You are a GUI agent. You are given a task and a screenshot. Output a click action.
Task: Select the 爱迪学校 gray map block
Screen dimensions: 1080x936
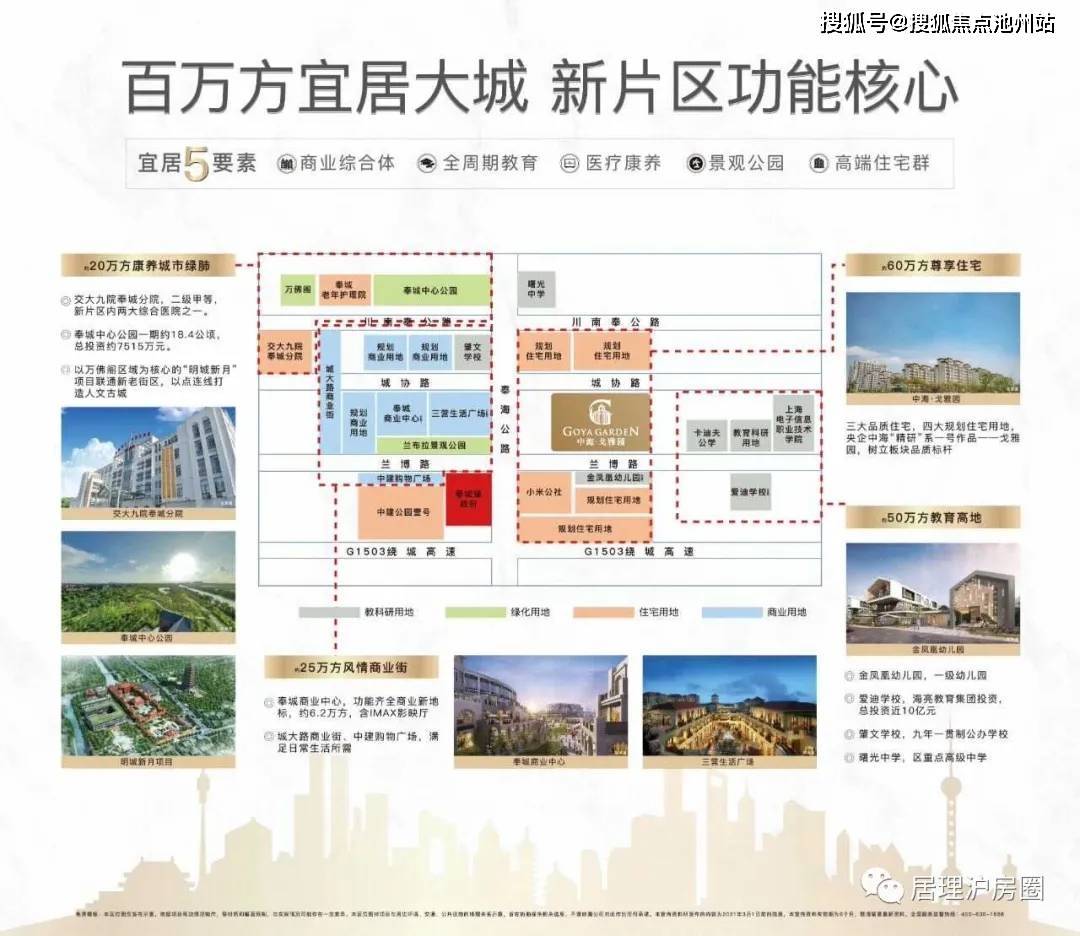pyautogui.click(x=750, y=492)
